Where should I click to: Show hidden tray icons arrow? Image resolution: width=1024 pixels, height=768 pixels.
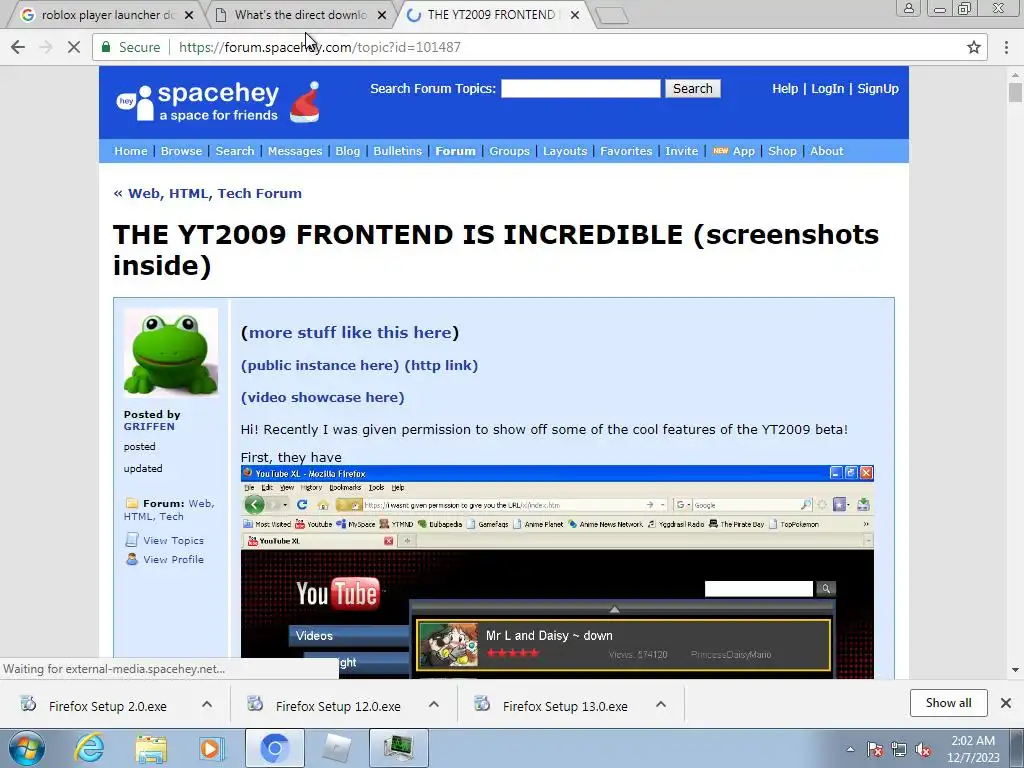(850, 749)
